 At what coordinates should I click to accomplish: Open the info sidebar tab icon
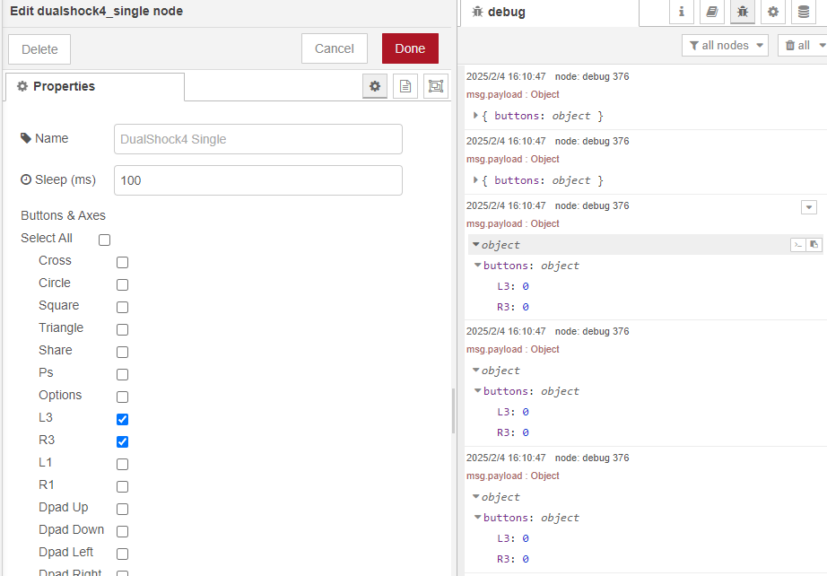[x=681, y=12]
